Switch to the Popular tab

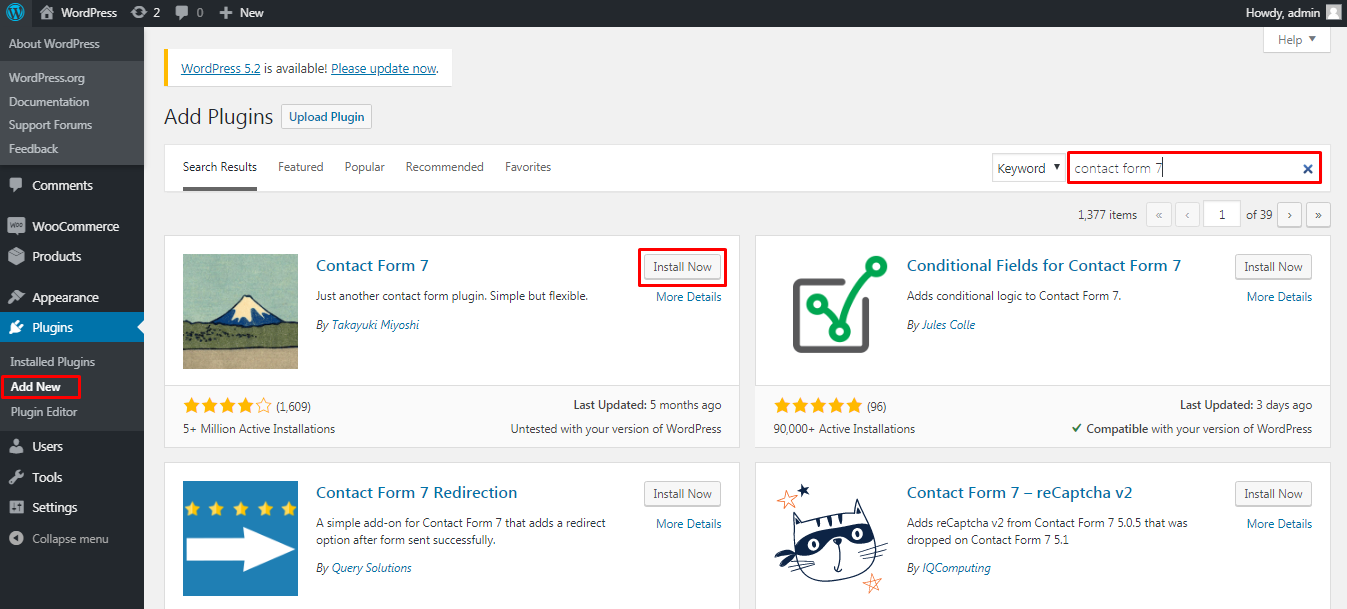click(365, 167)
